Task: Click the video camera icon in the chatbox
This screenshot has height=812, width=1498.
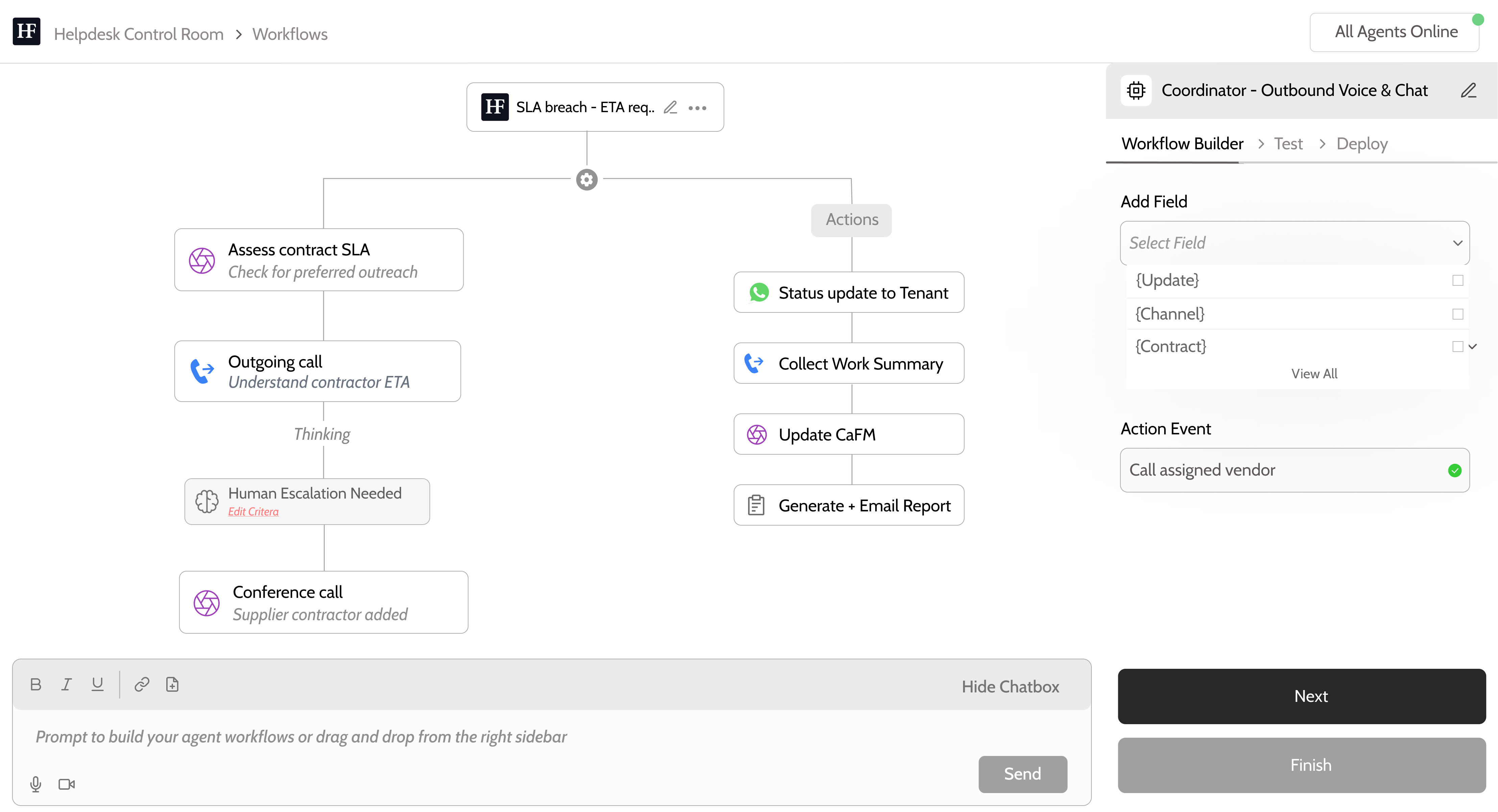Action: coord(66,784)
